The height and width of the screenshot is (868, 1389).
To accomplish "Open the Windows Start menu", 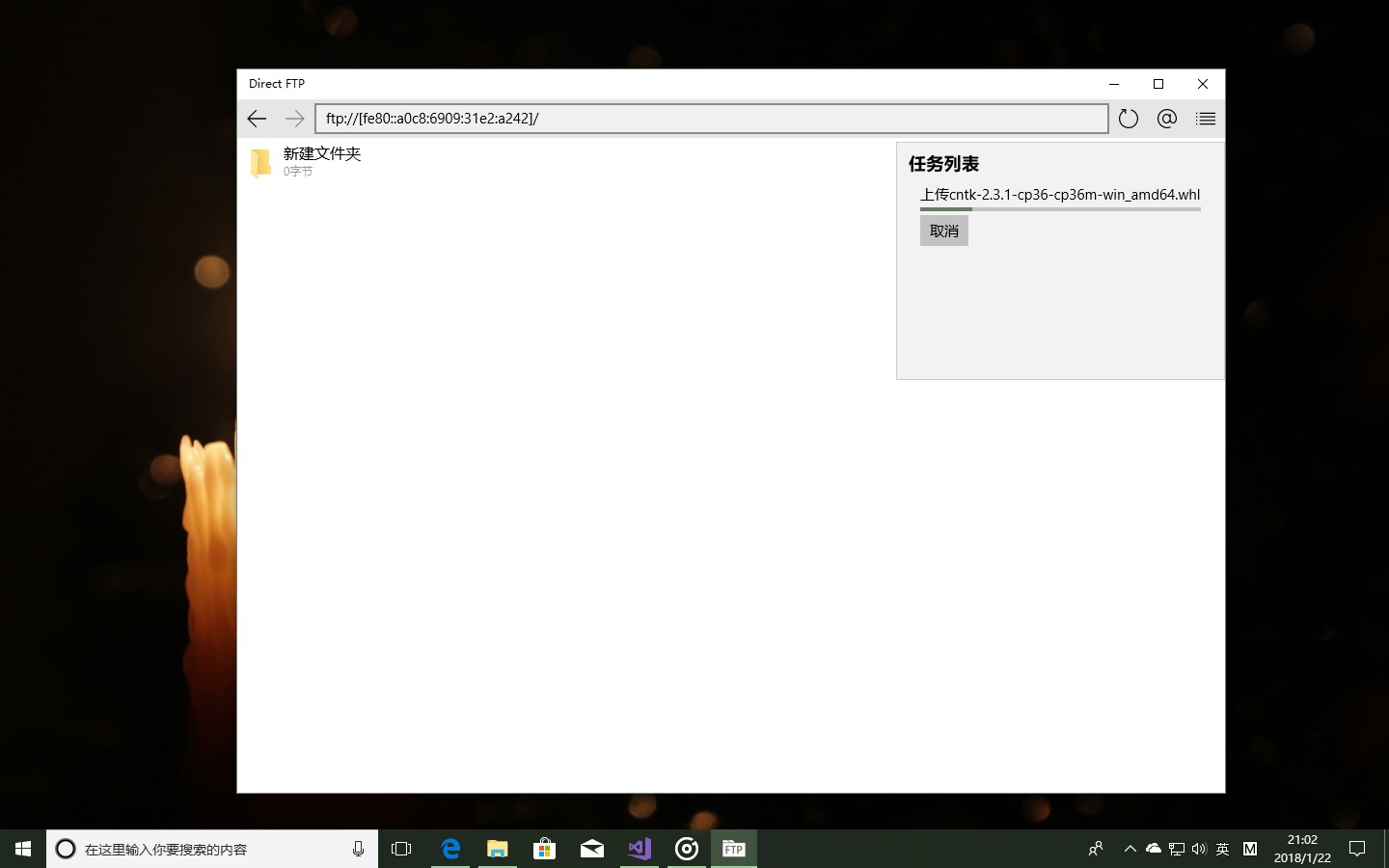I will [23, 849].
